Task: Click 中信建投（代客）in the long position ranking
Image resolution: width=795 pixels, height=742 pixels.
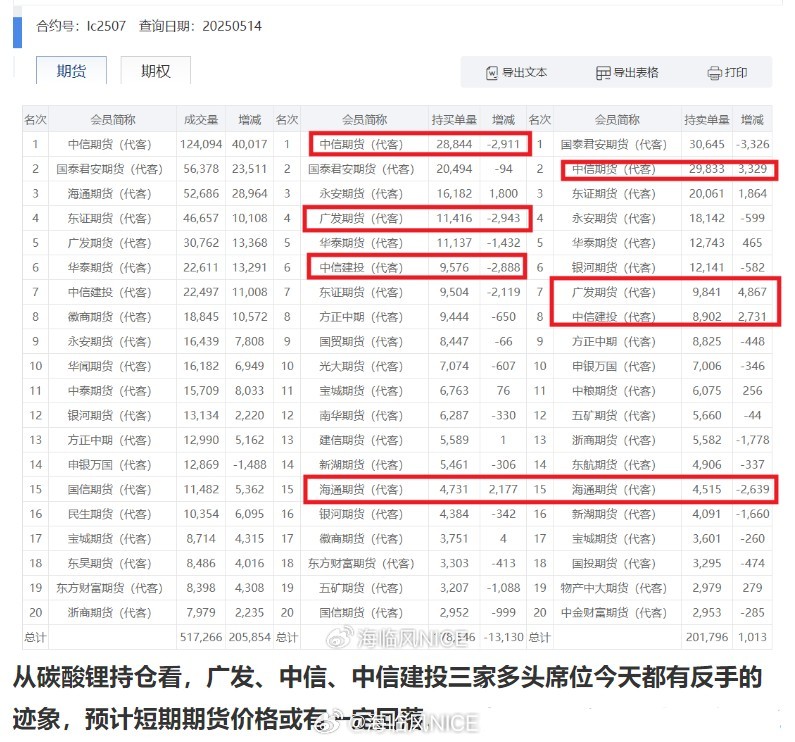Action: pos(361,267)
